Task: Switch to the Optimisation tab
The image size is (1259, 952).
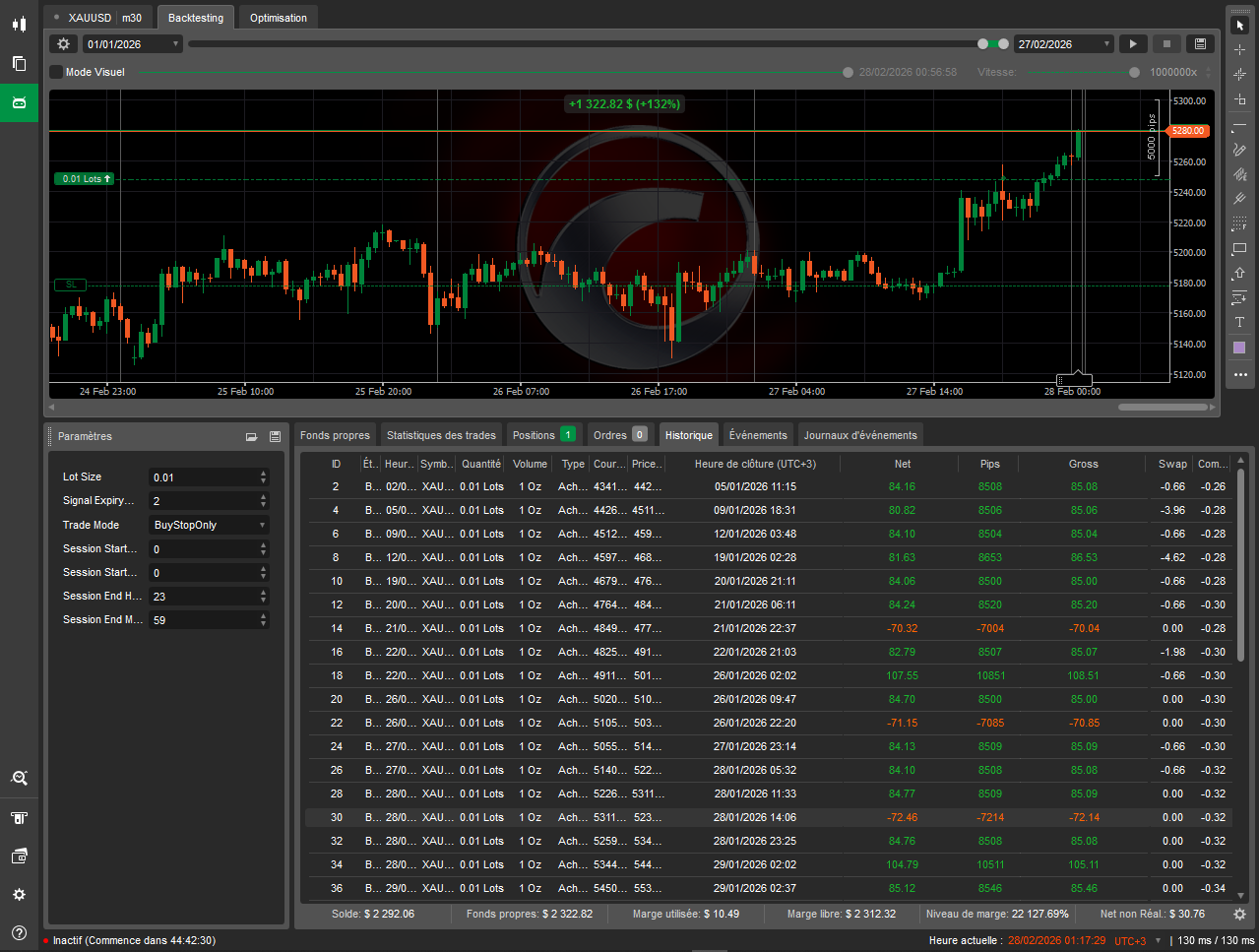Action: click(x=278, y=17)
